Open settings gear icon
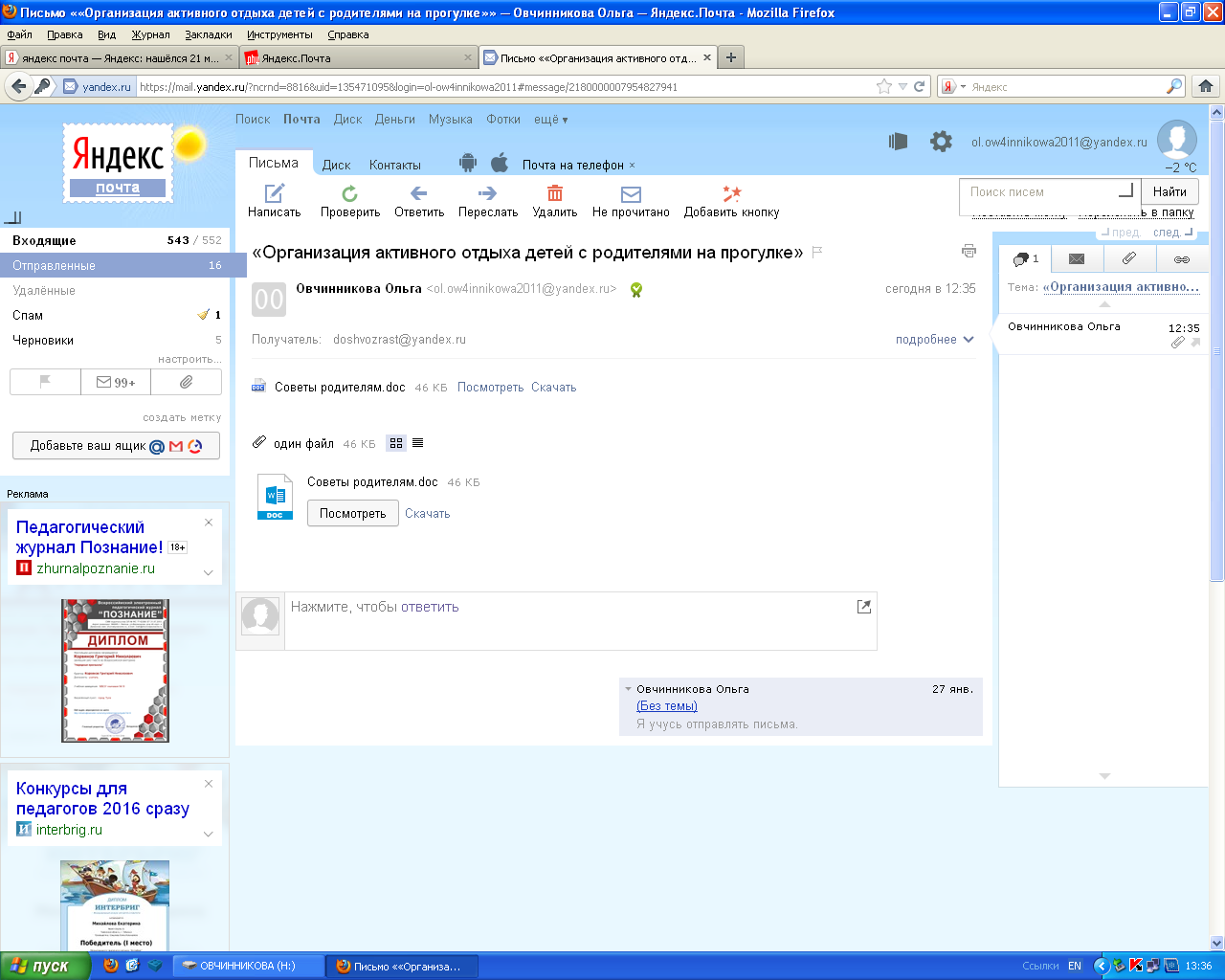The width and height of the screenshot is (1225, 980). coord(942,142)
